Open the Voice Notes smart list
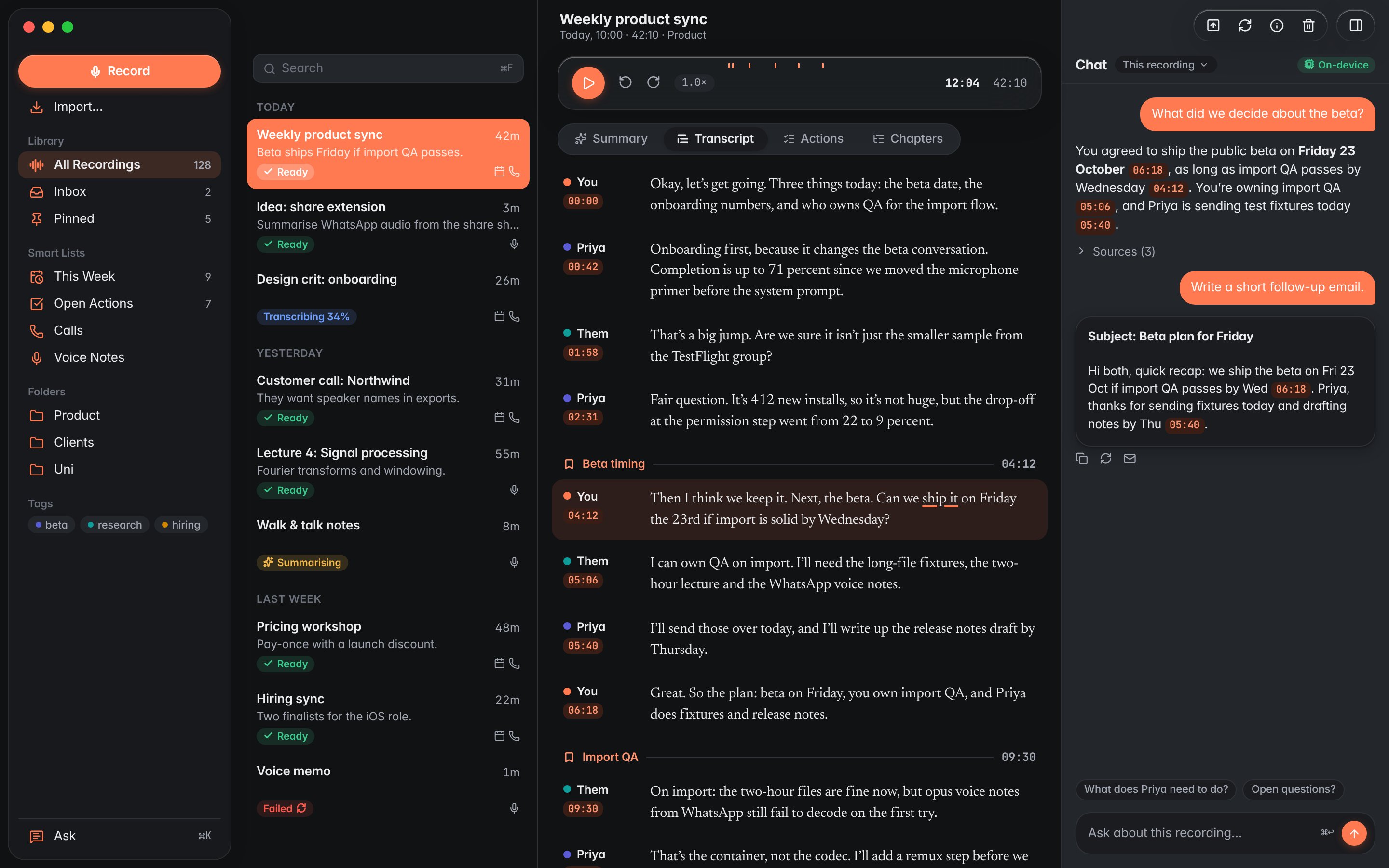Image resolution: width=1389 pixels, height=868 pixels. 120,358
